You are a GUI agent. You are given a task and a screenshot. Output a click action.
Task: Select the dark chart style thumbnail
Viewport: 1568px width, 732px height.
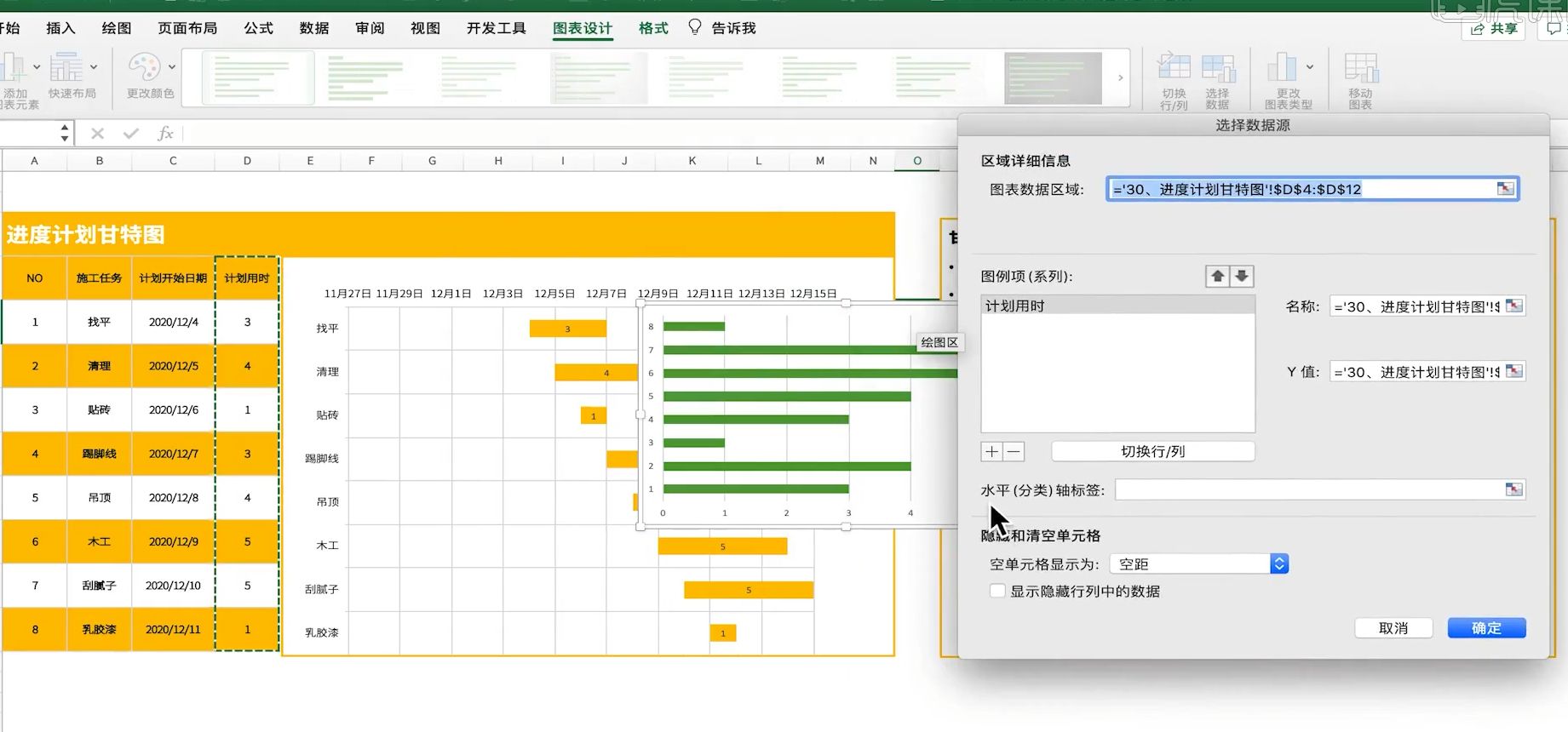(x=1053, y=78)
